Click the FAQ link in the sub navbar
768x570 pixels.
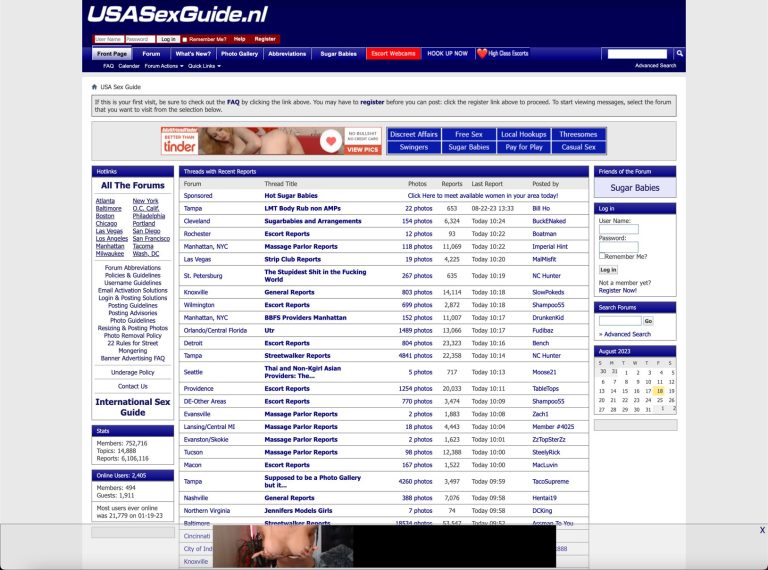[108, 66]
